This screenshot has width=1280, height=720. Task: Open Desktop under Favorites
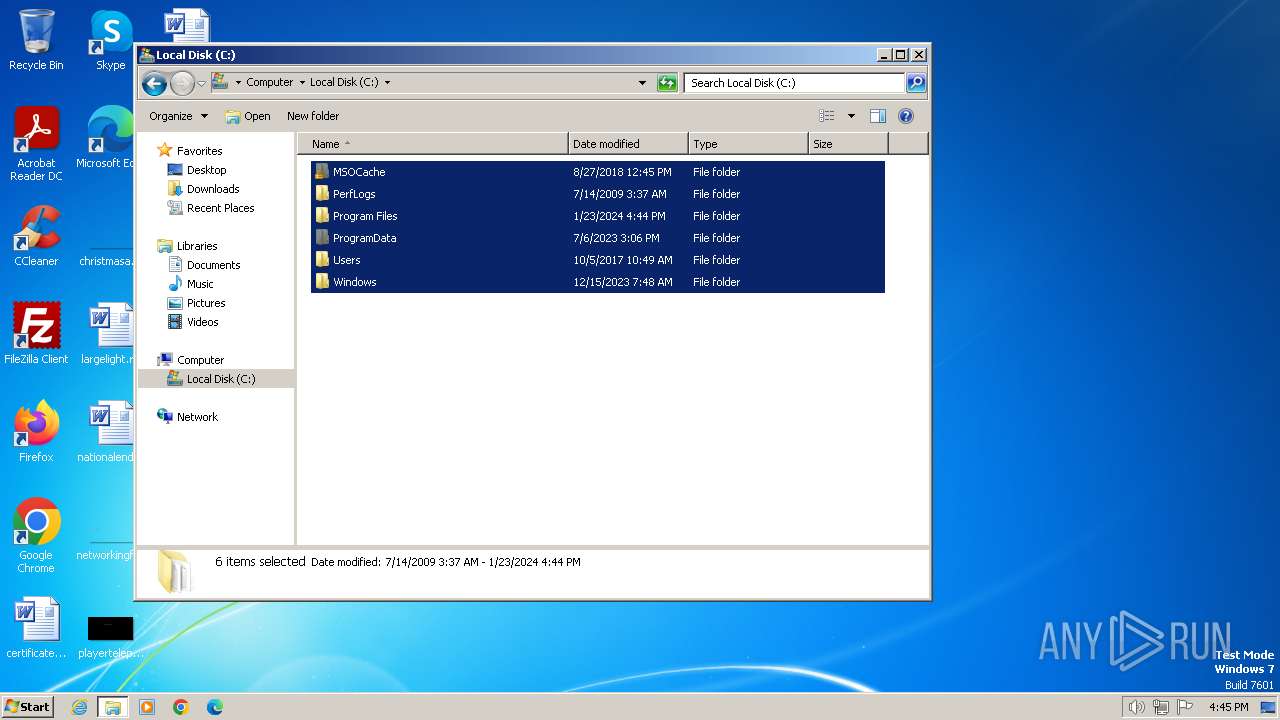pos(206,170)
